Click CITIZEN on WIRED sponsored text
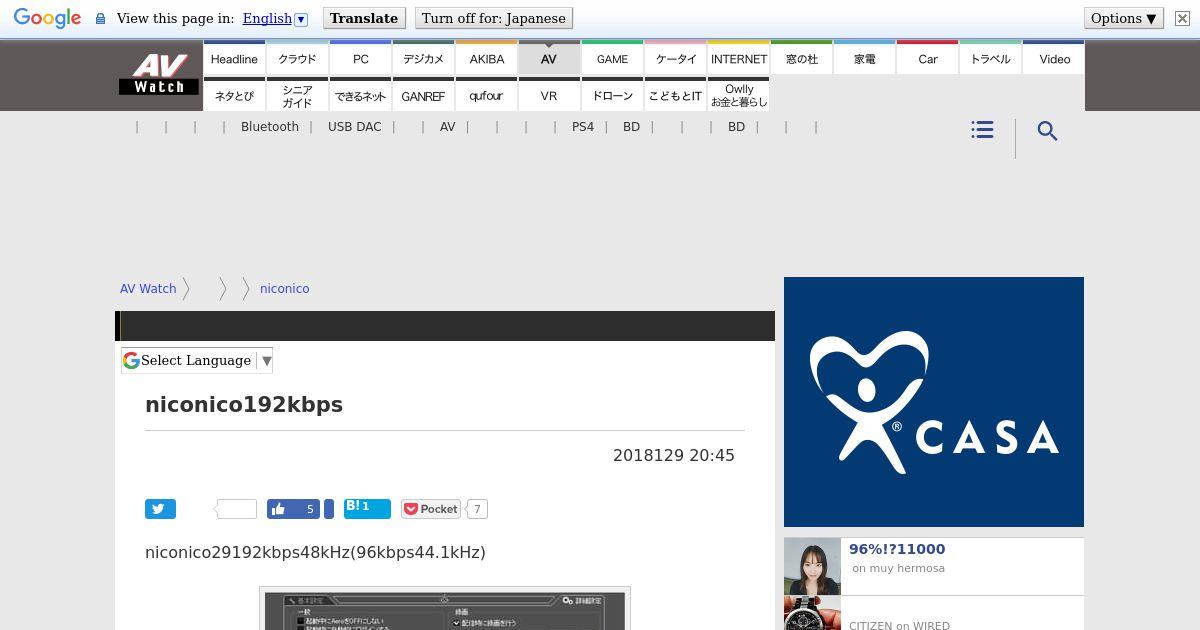Viewport: 1200px width, 630px height. pos(899,625)
